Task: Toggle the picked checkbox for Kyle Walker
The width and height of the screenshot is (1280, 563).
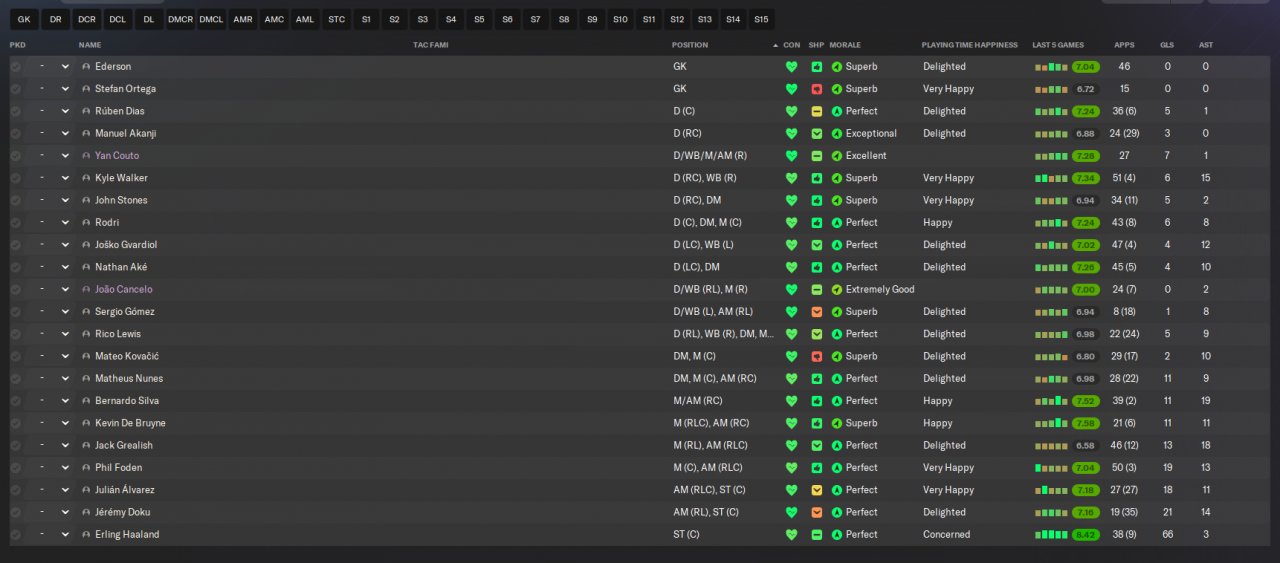Action: click(x=15, y=178)
